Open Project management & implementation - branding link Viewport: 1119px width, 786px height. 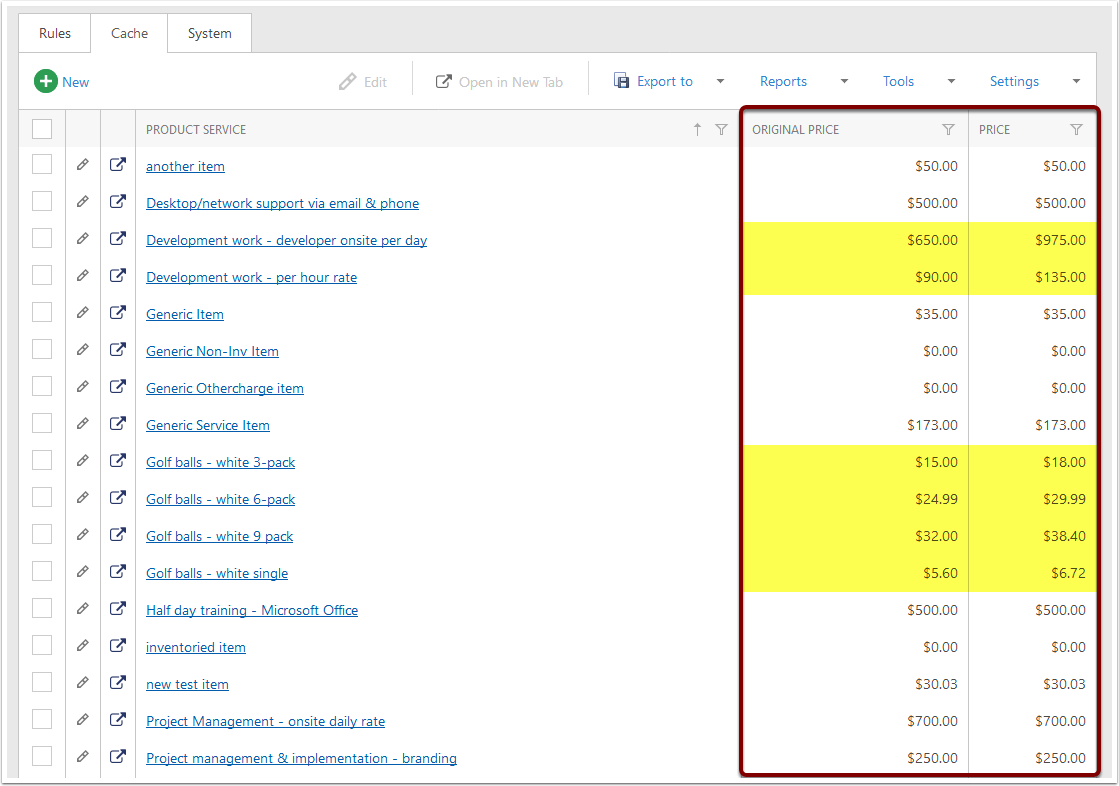[x=301, y=758]
